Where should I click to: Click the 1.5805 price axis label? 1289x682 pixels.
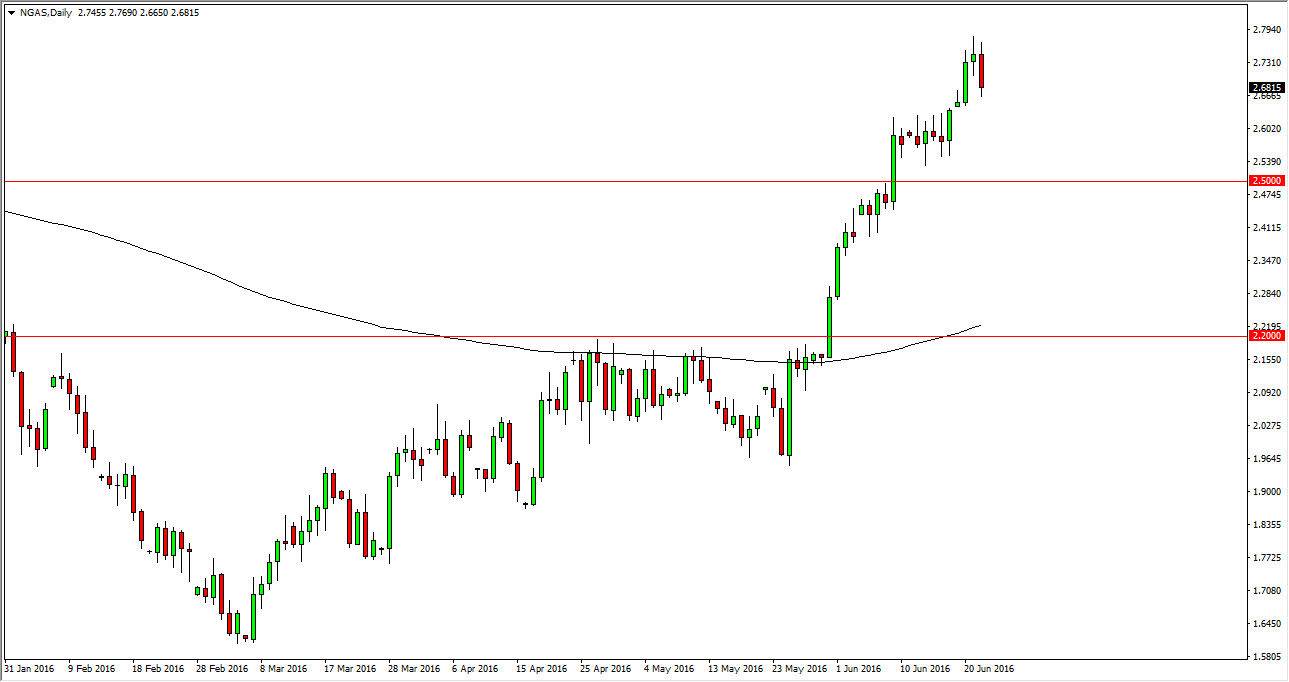click(1265, 657)
